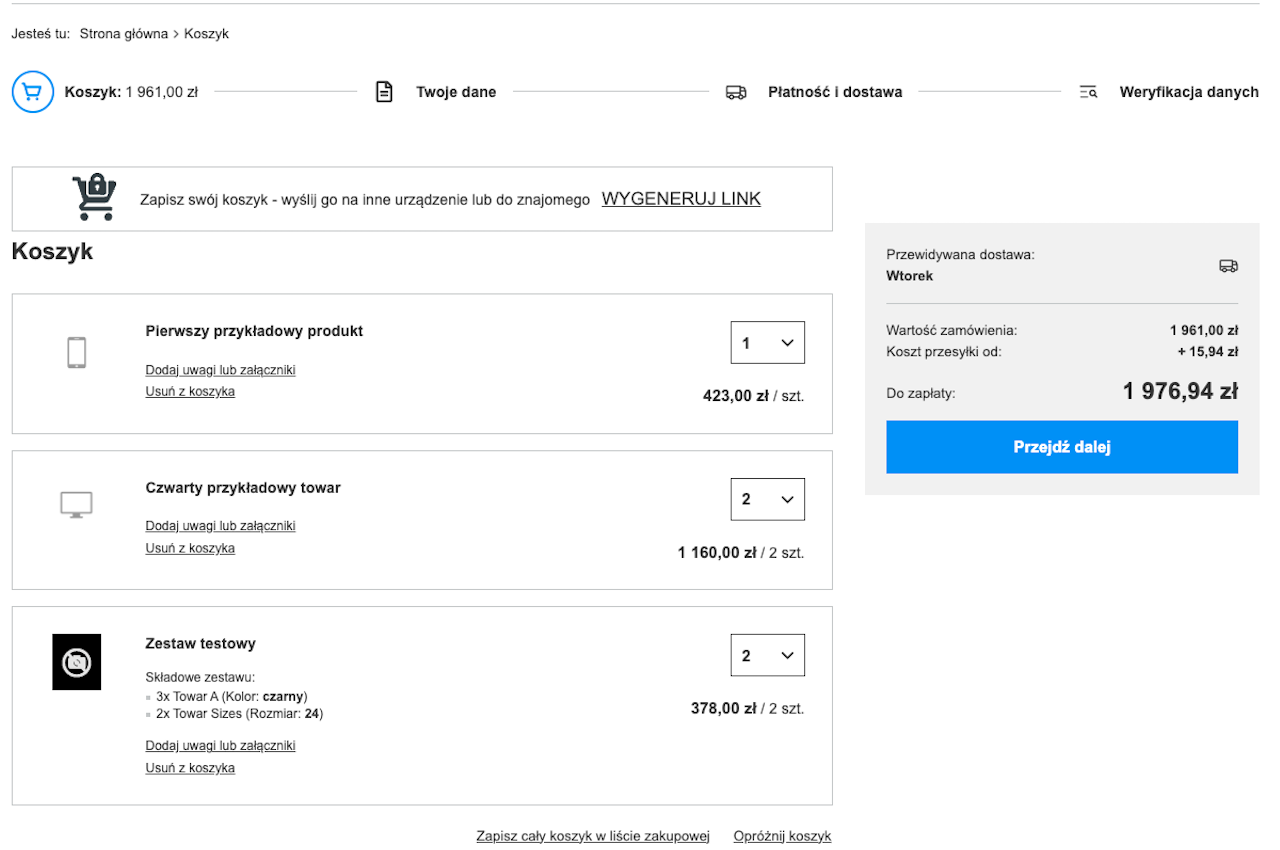Click the truck icon beside Płatność i dostawa
The image size is (1280, 850).
click(736, 92)
